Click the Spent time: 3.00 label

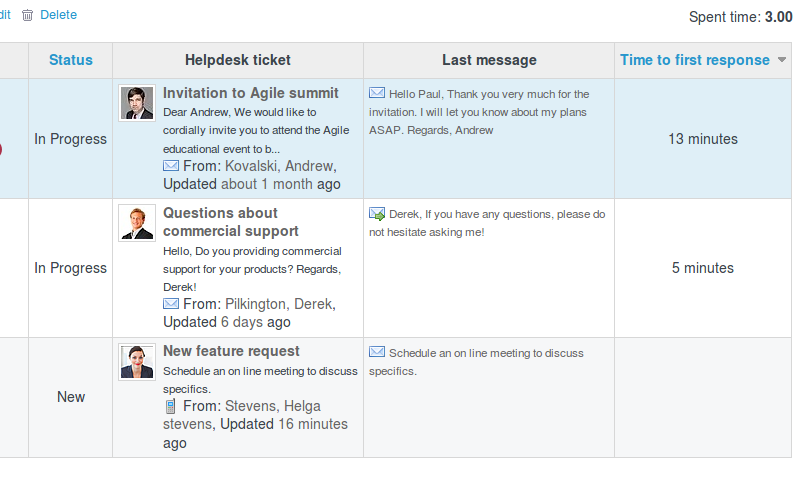click(x=741, y=17)
